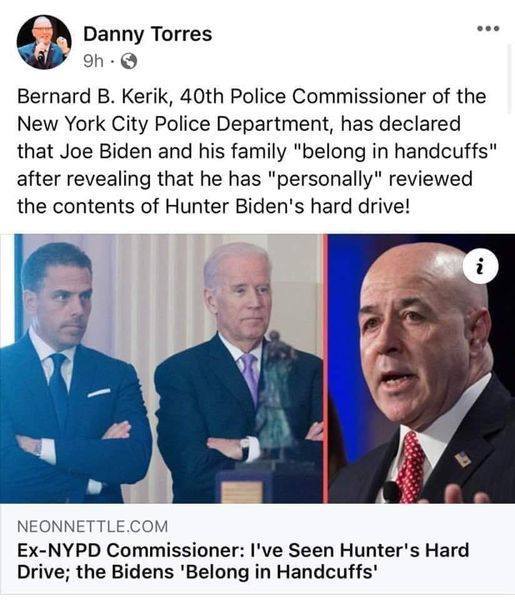Viewport: 515px width, 600px height.
Task: Tap the info icon on link preview
Action: click(x=480, y=266)
